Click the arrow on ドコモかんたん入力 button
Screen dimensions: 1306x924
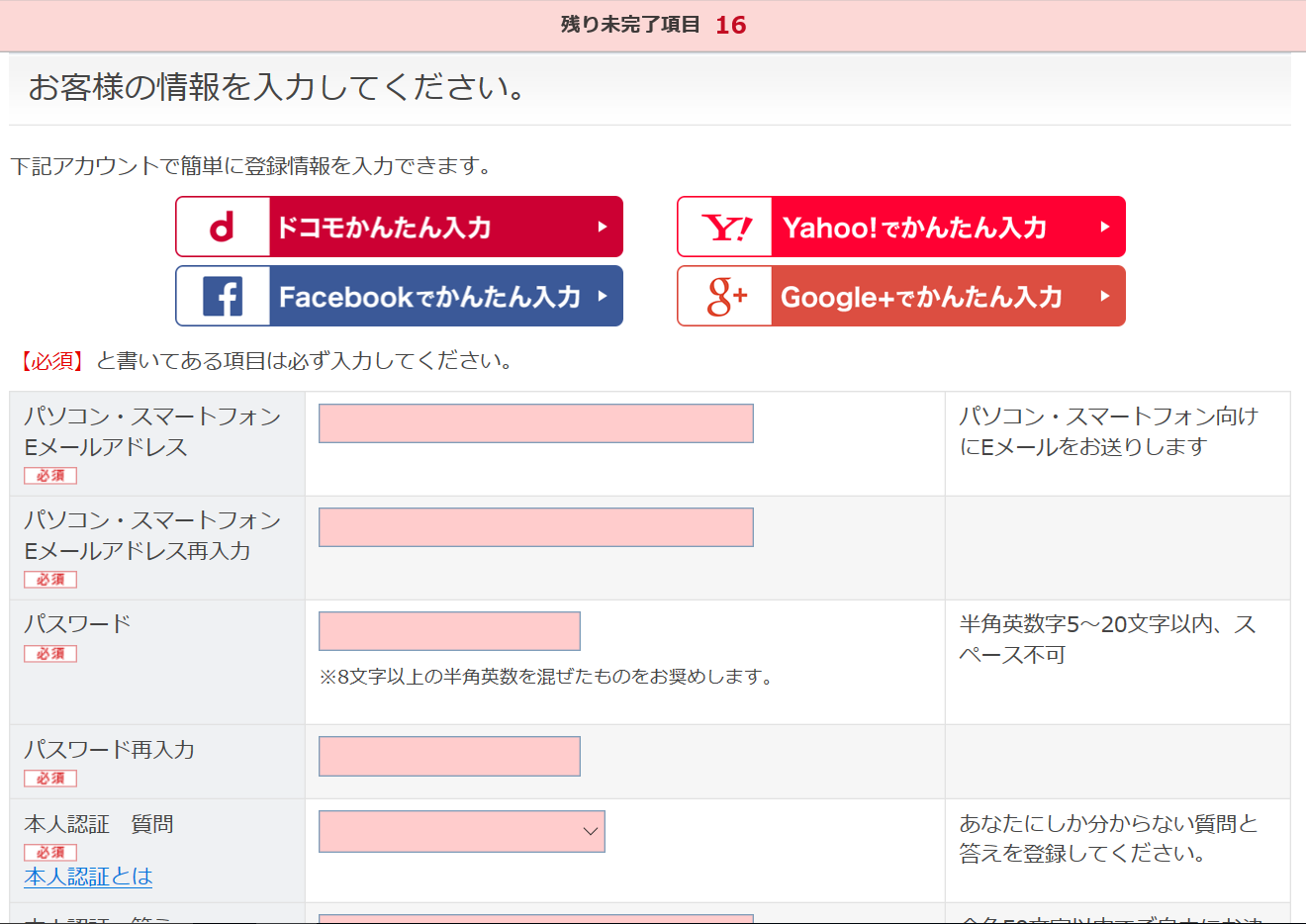tap(602, 227)
